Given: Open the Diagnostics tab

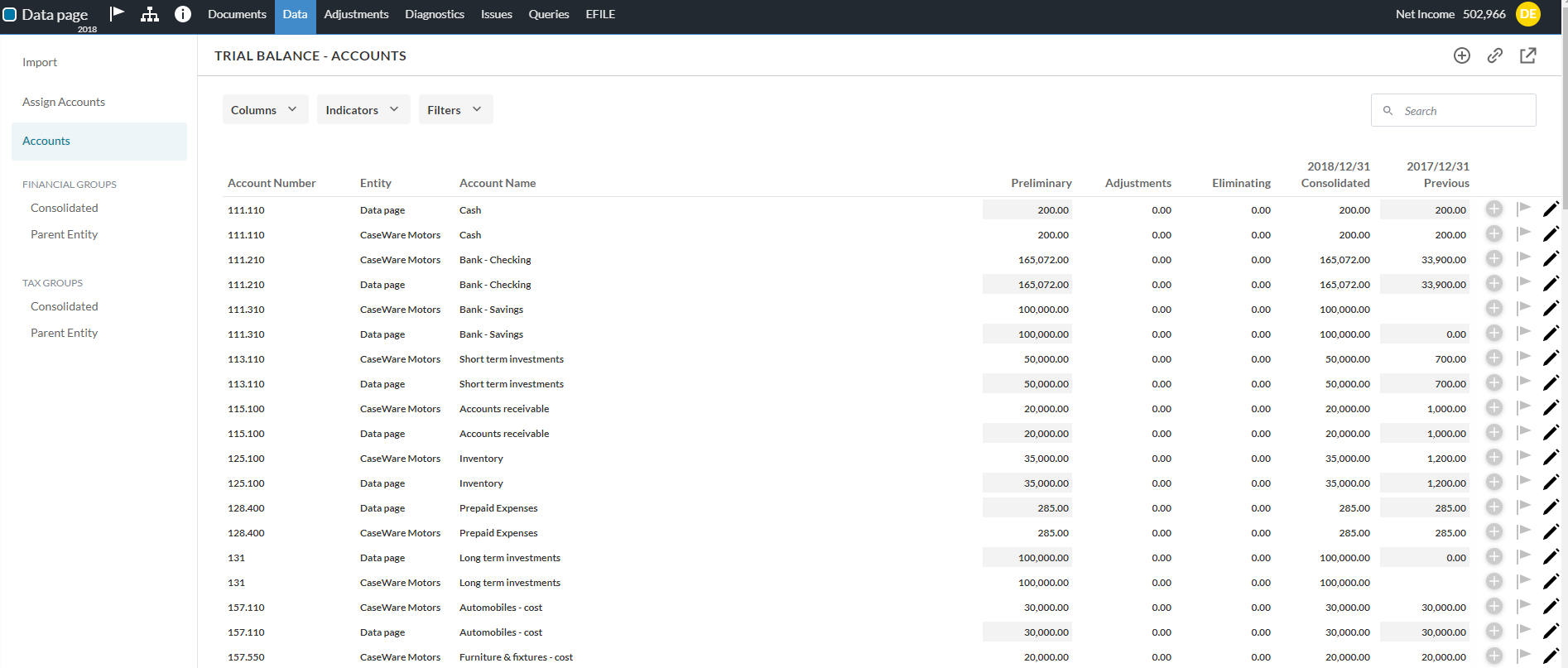Looking at the screenshot, I should [x=435, y=14].
